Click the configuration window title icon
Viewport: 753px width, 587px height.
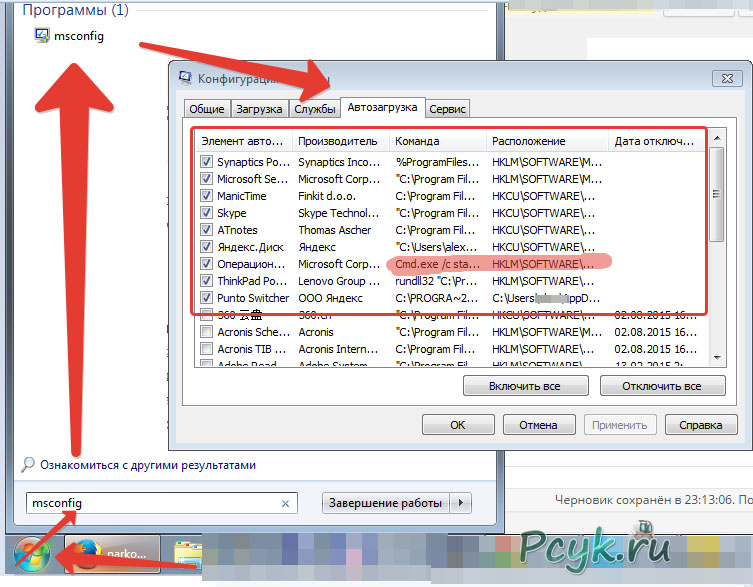tap(185, 78)
